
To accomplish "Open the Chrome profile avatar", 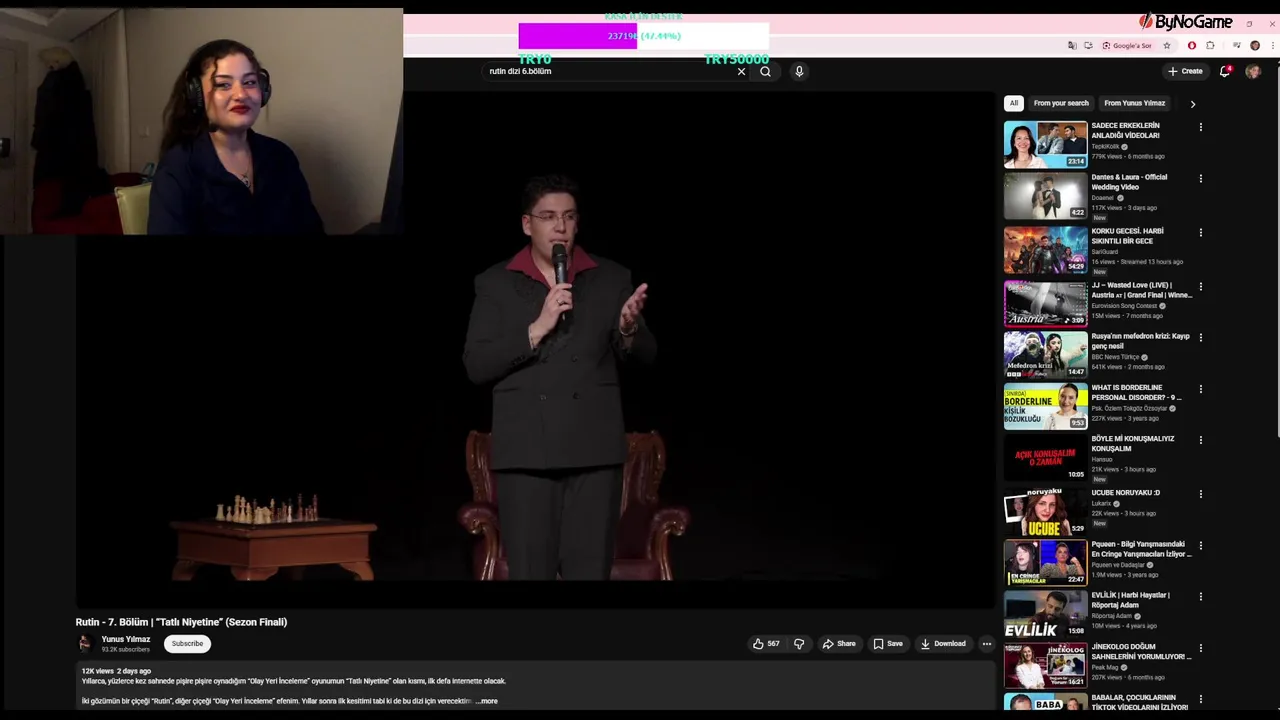I will pos(1255,45).
